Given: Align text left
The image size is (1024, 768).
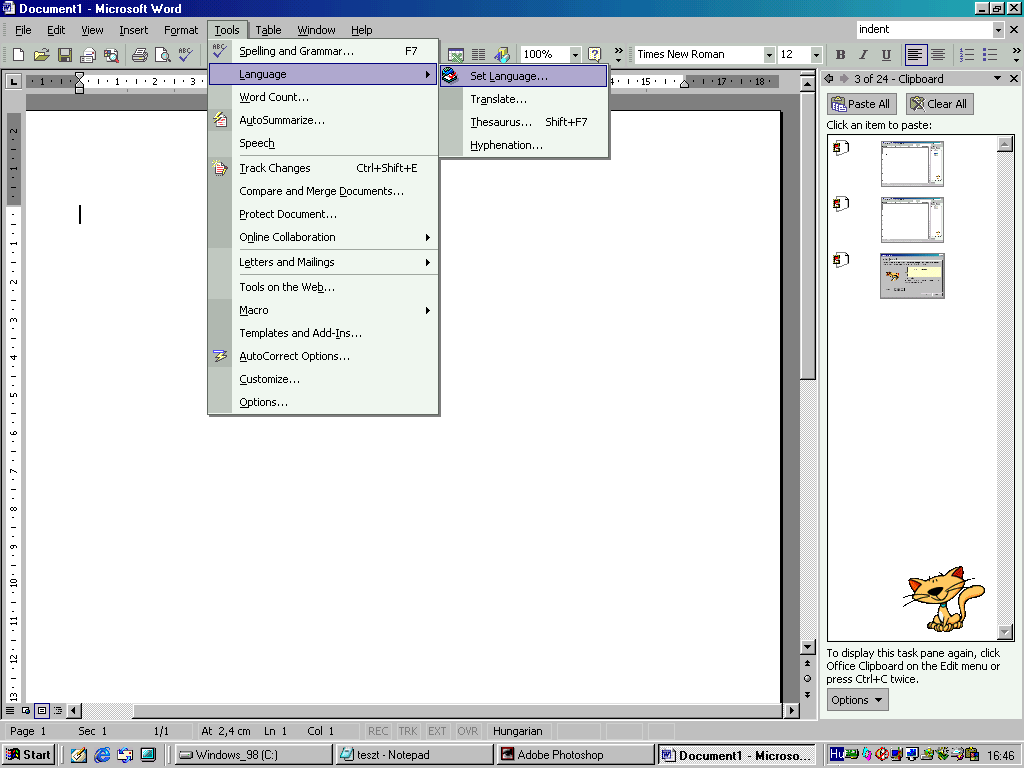Looking at the screenshot, I should [915, 55].
